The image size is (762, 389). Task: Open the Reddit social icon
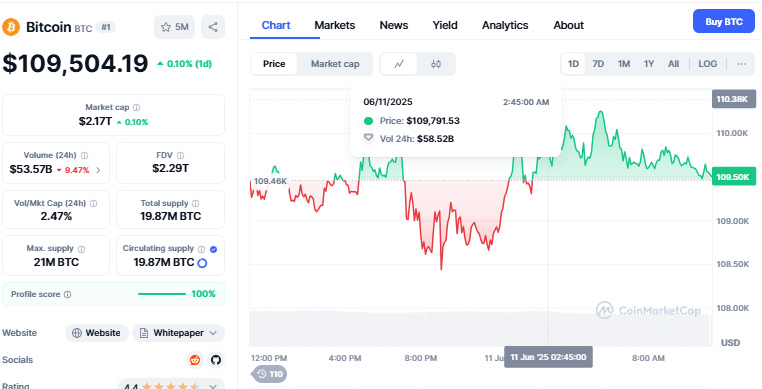195,360
